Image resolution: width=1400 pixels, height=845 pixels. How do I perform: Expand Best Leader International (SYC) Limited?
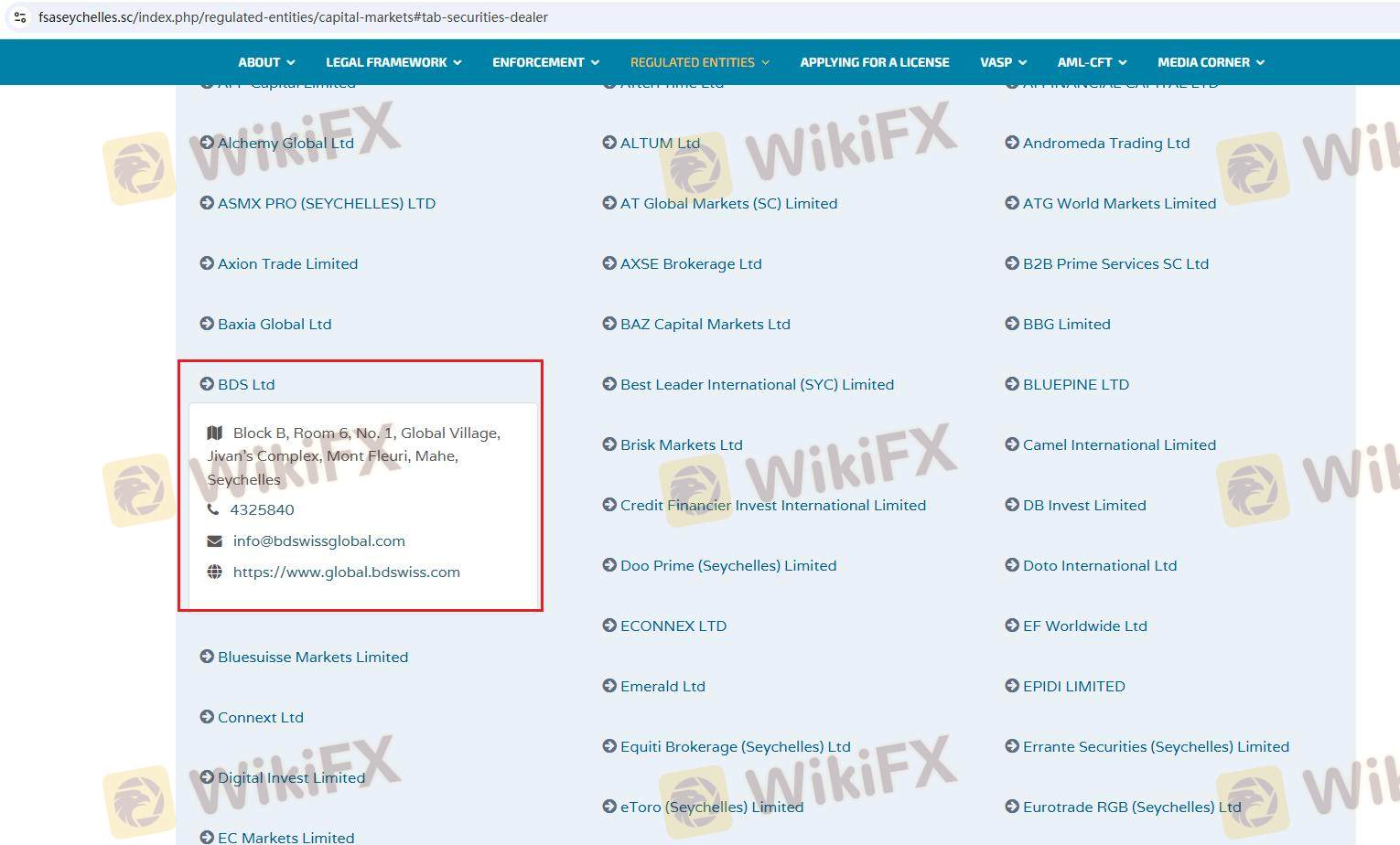[757, 384]
